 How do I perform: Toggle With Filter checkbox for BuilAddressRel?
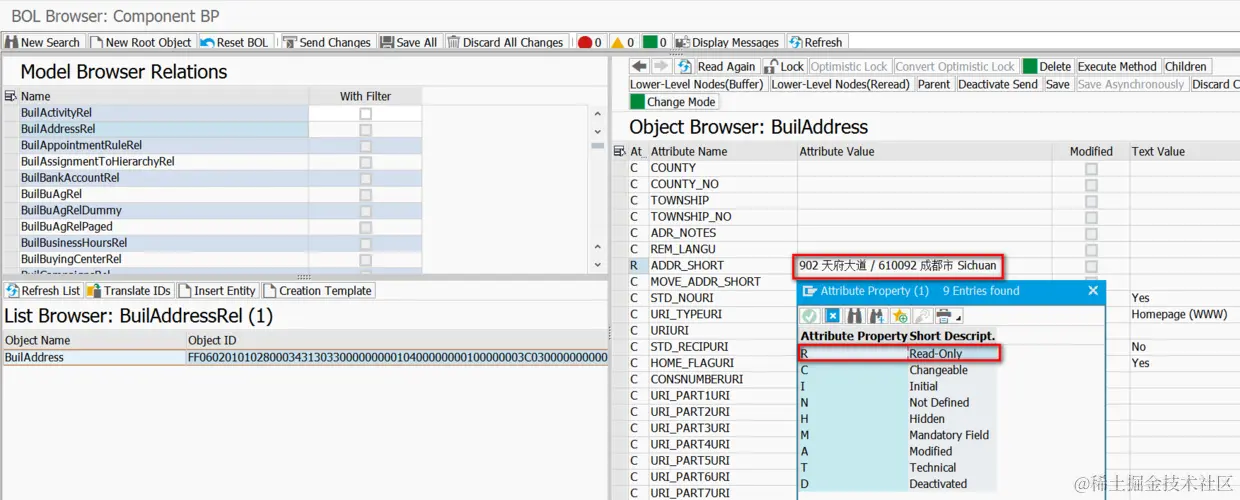365,130
